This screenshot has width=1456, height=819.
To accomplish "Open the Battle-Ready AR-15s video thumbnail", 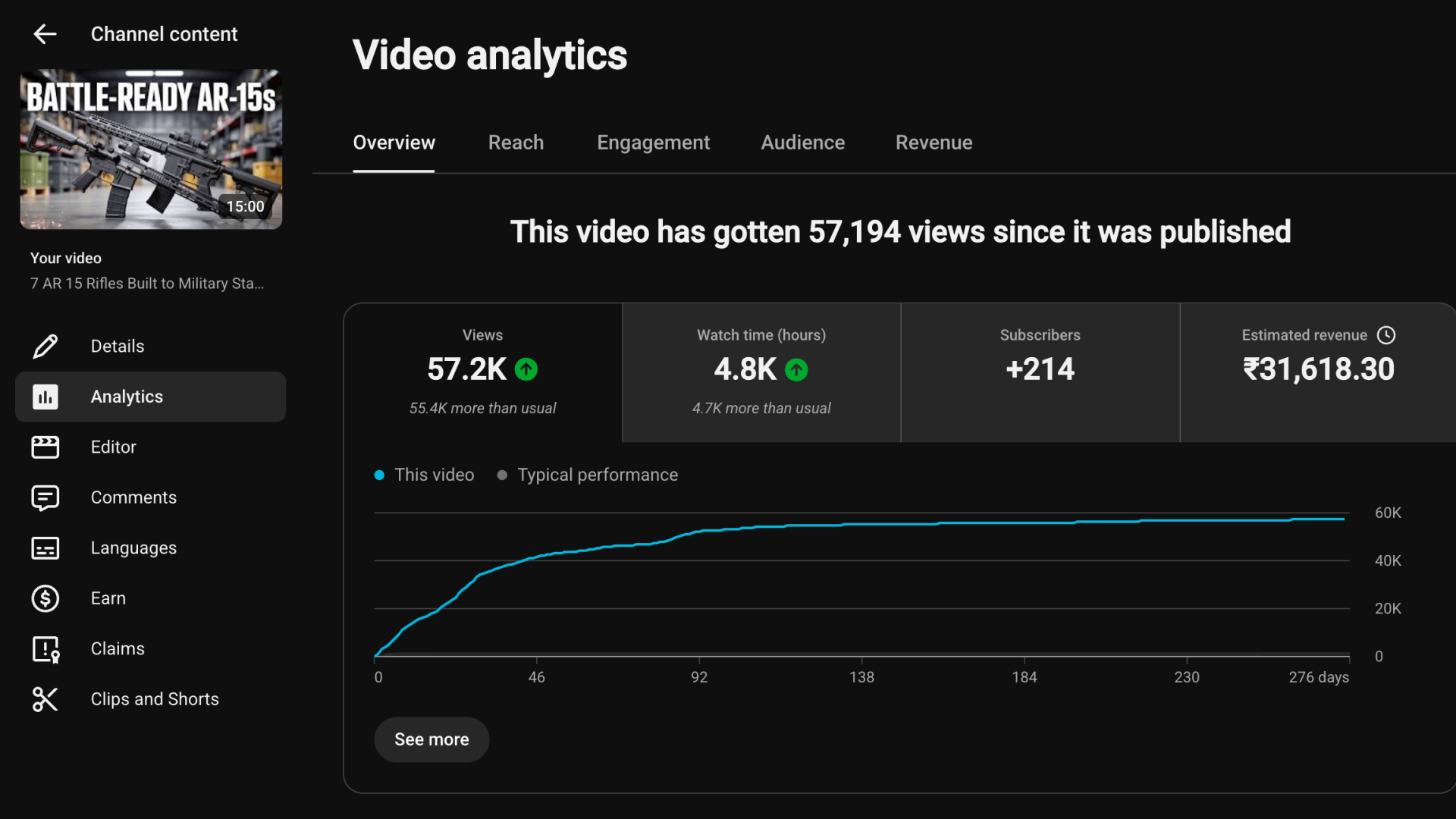I will point(151,149).
